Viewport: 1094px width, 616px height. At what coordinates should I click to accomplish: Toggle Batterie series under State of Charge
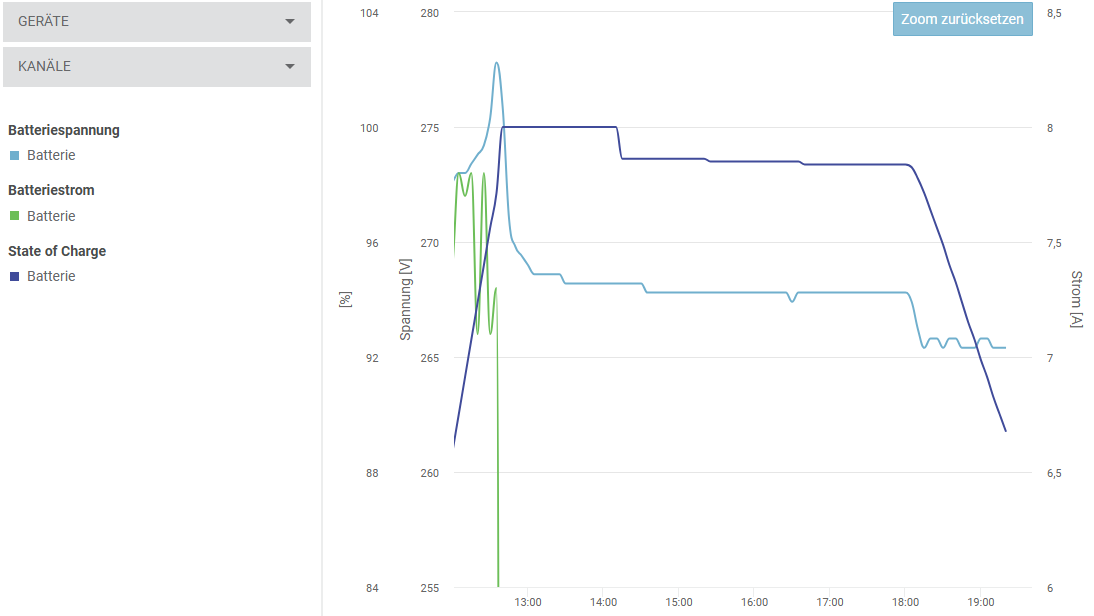[51, 277]
